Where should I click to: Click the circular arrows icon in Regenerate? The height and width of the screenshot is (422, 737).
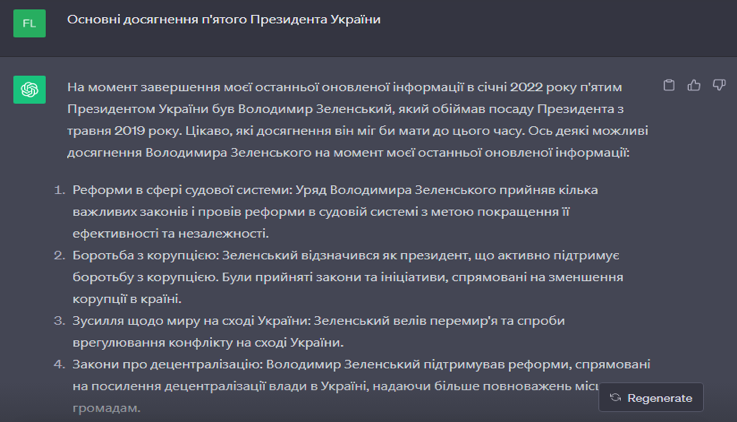tap(615, 398)
